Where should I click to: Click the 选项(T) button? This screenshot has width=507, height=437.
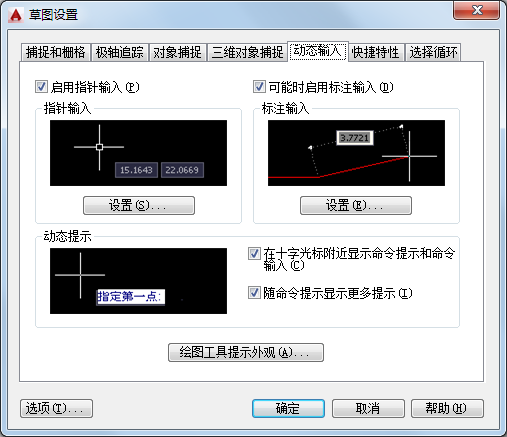point(56,408)
